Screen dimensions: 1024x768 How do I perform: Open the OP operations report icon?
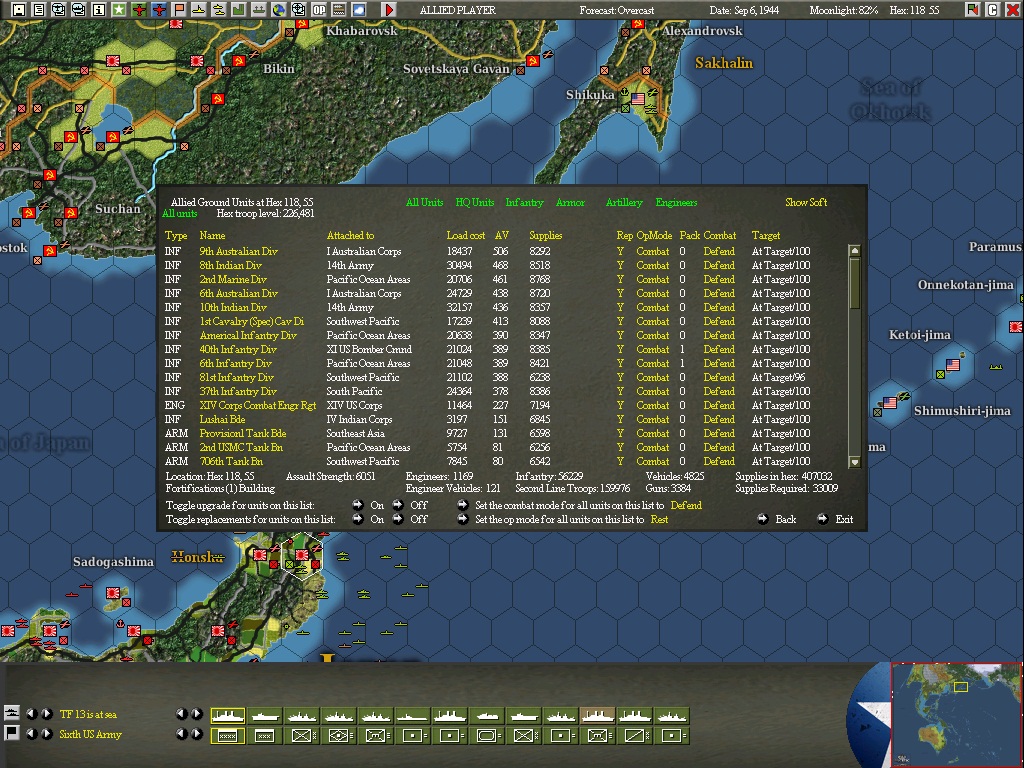tap(319, 9)
